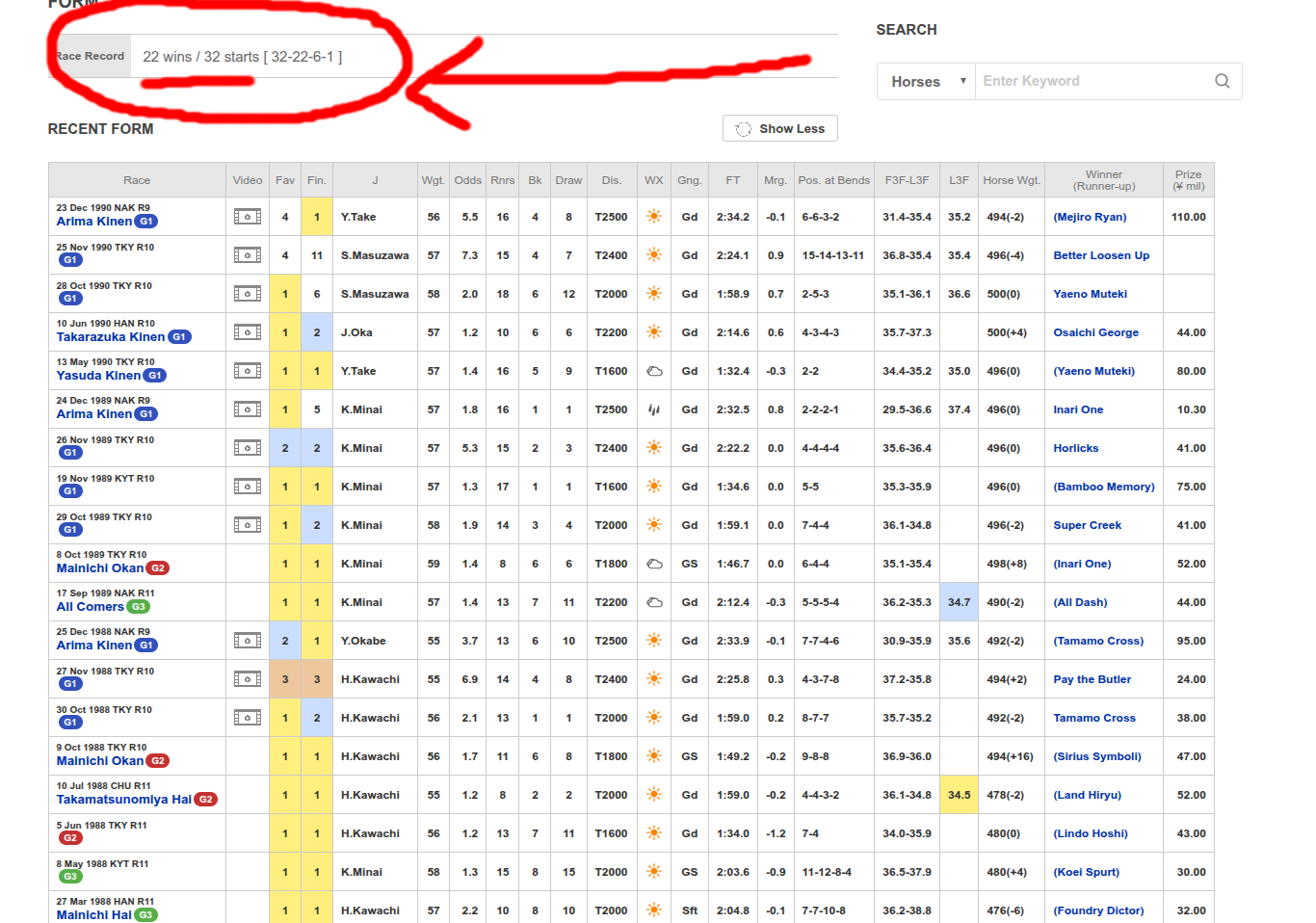Open runner-up Sirius Symboli's page
This screenshot has width=1316, height=923.
[x=1097, y=756]
